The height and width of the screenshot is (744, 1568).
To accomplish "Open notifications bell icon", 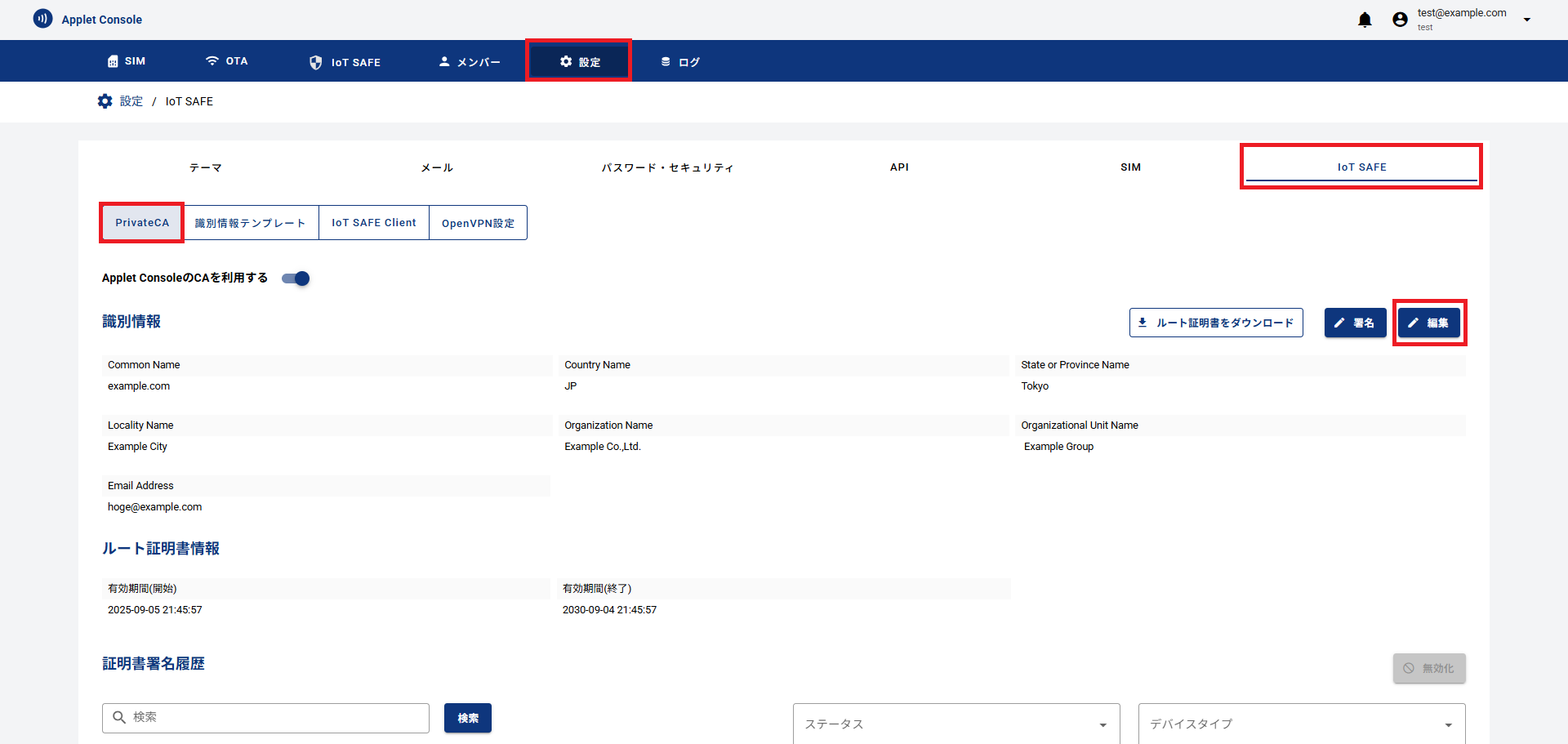I will pos(1364,20).
